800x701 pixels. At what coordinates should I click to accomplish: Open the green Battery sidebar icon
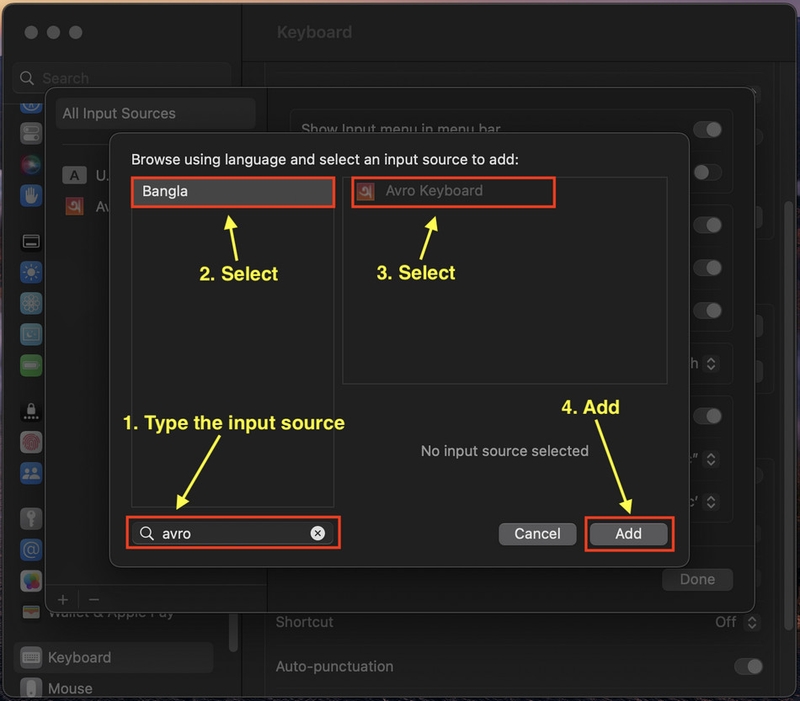point(31,365)
